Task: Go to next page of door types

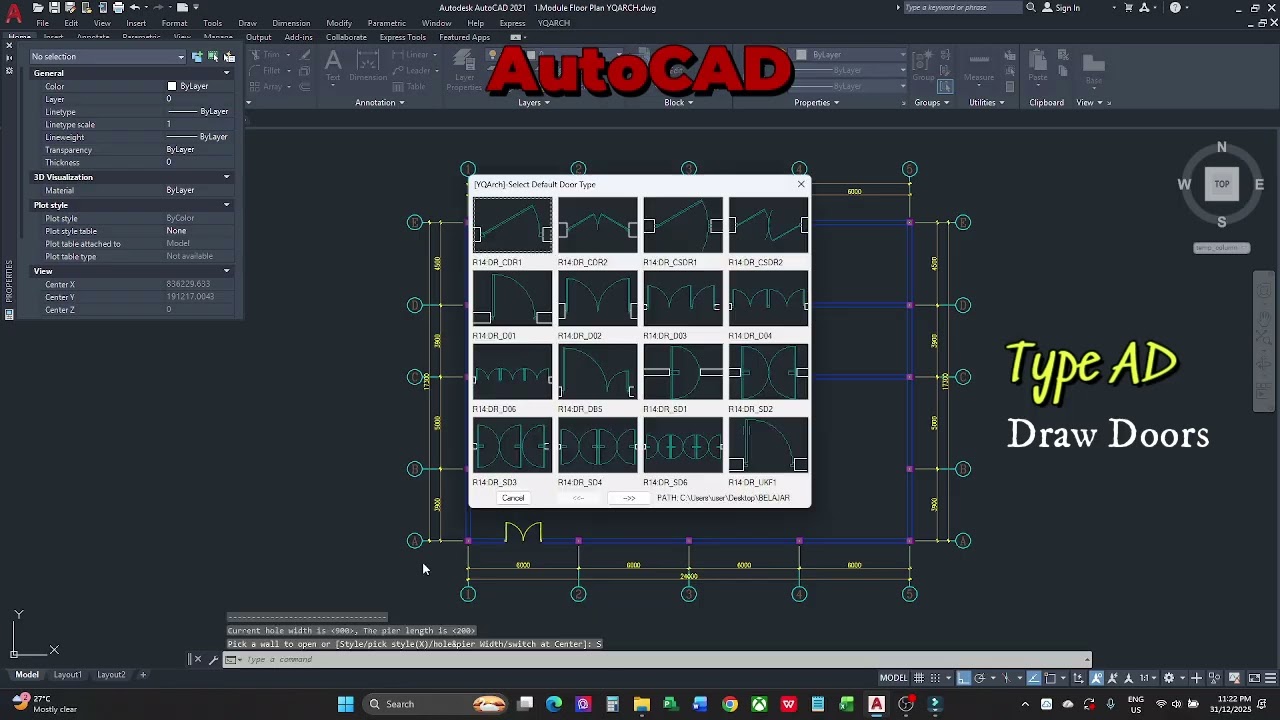Action: click(x=629, y=498)
